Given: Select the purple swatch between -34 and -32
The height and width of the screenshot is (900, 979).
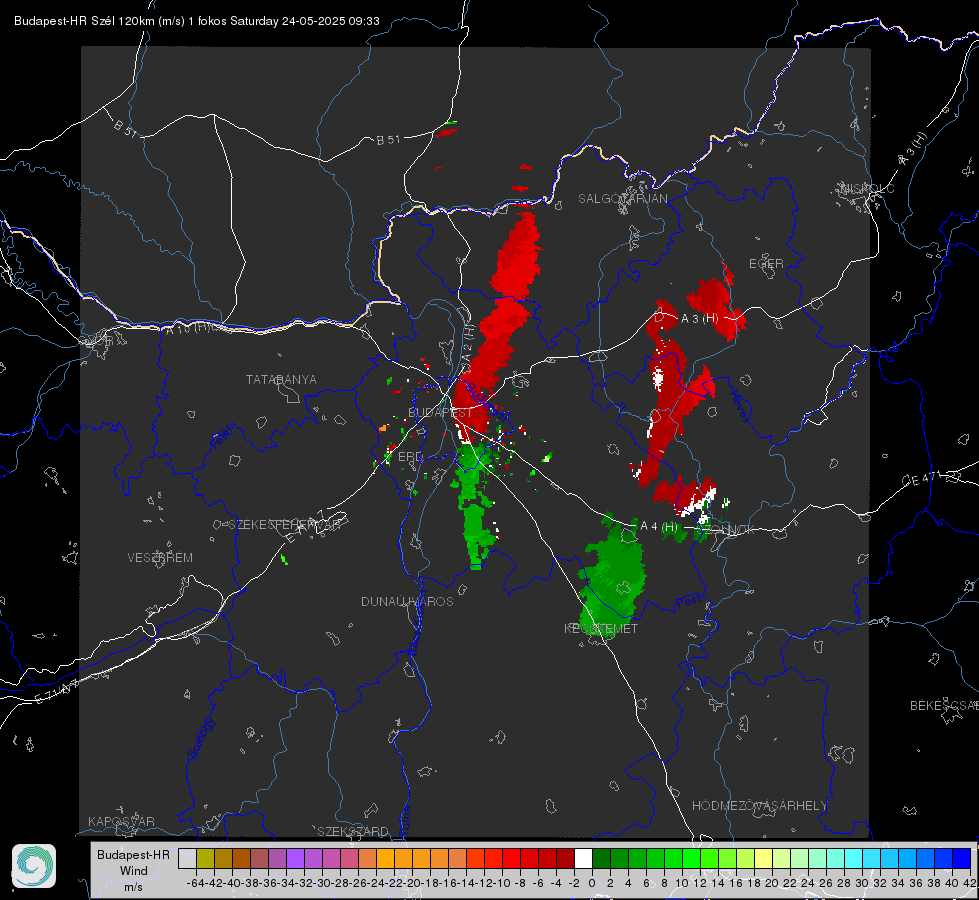Looking at the screenshot, I should (x=295, y=858).
